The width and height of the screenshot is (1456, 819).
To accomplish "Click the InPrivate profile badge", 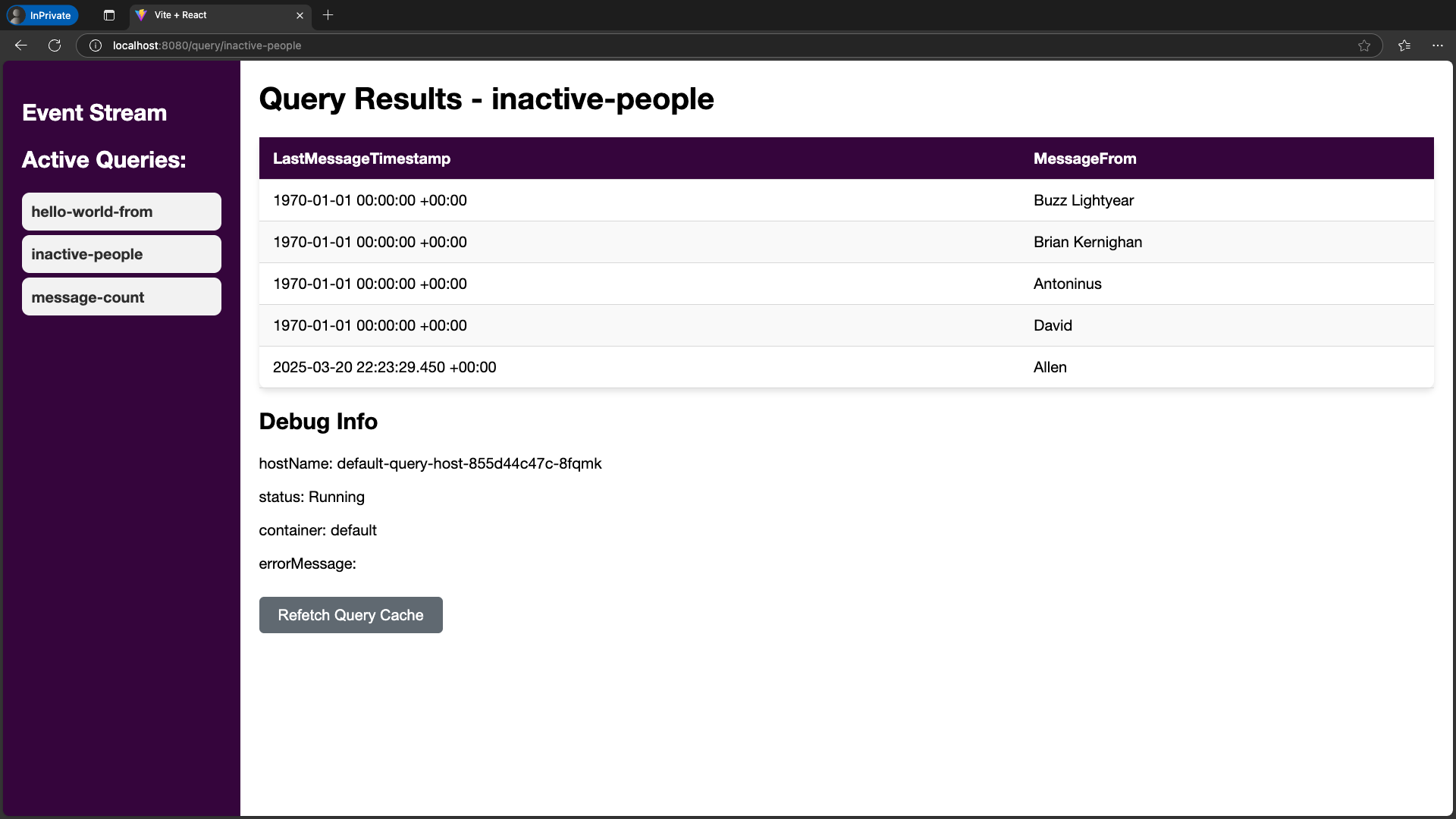I will (x=42, y=15).
